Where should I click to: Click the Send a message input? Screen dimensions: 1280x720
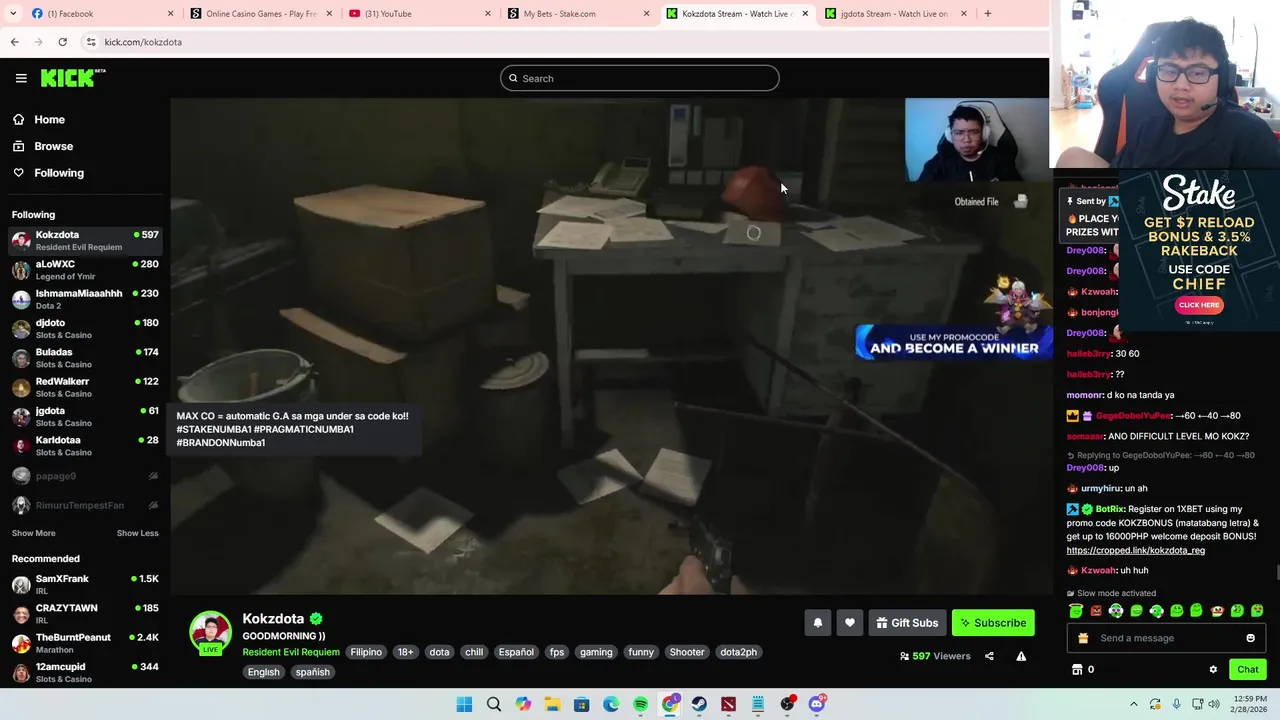(x=1165, y=638)
